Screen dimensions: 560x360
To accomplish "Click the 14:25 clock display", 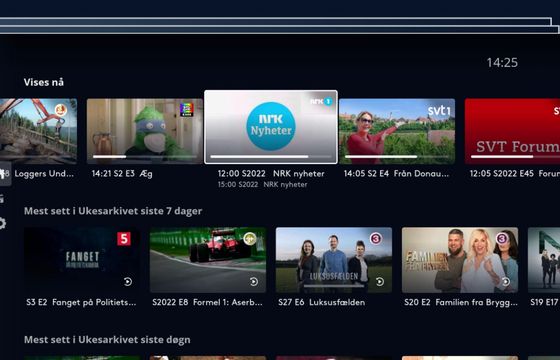I will (502, 63).
